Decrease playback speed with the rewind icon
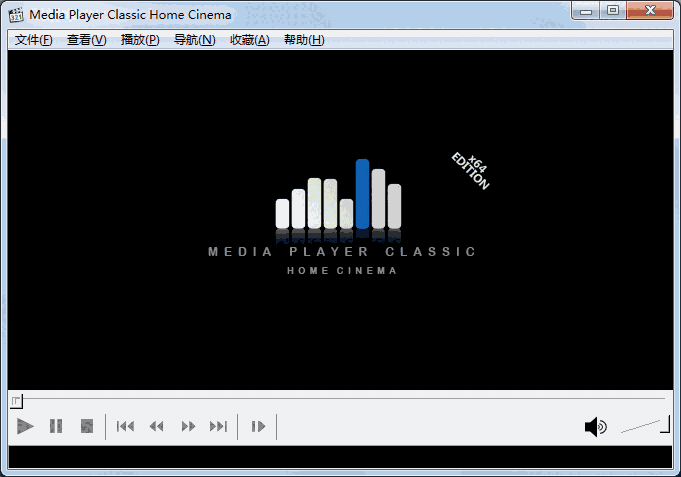The width and height of the screenshot is (681, 477). click(x=156, y=427)
